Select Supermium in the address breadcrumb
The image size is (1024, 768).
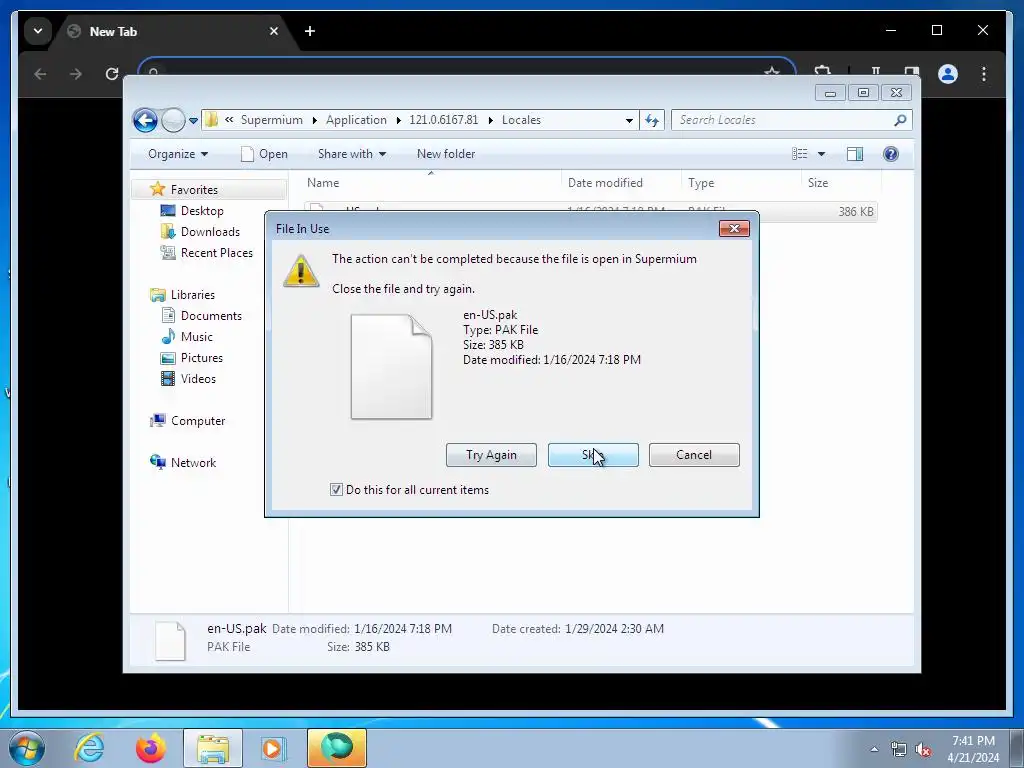pyautogui.click(x=272, y=120)
